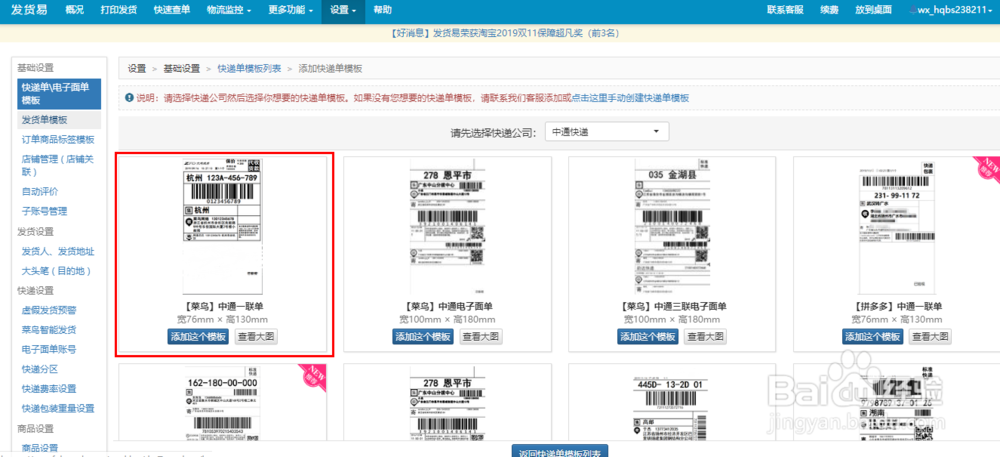Click the 【菜鸟】中通电子面单 template preview image
Image resolution: width=1000 pixels, height=457 pixels.
pos(448,228)
